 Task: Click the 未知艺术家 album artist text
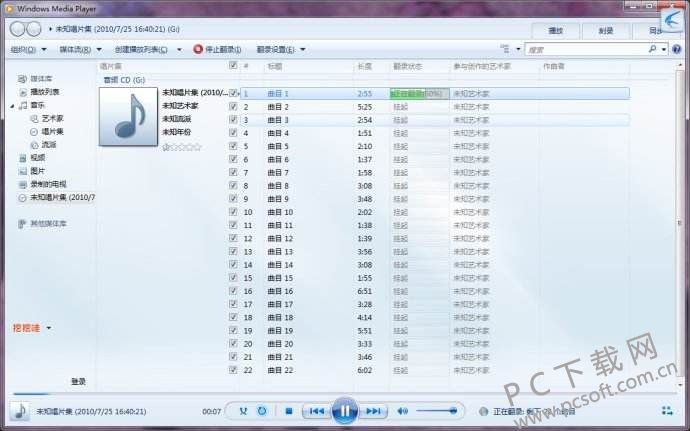click(180, 106)
